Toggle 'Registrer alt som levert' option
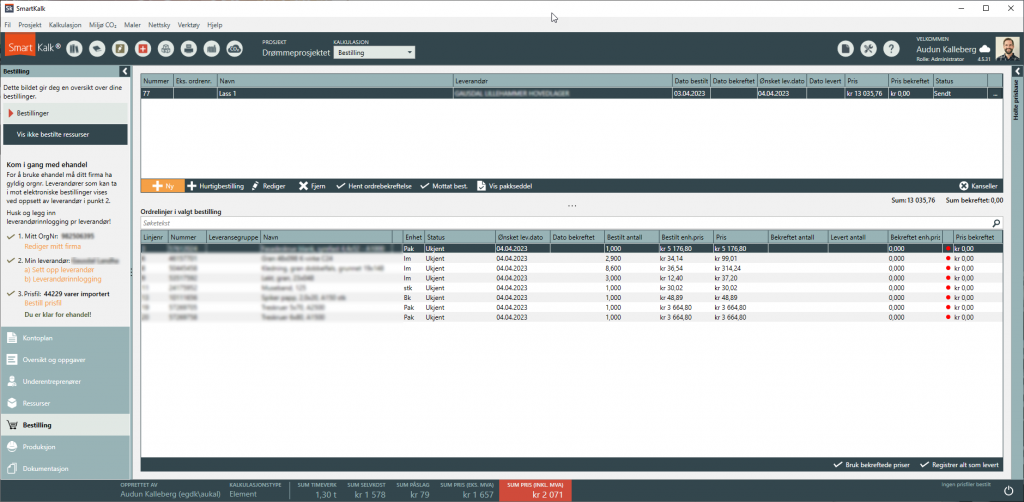This screenshot has width=1024, height=502. 959,465
